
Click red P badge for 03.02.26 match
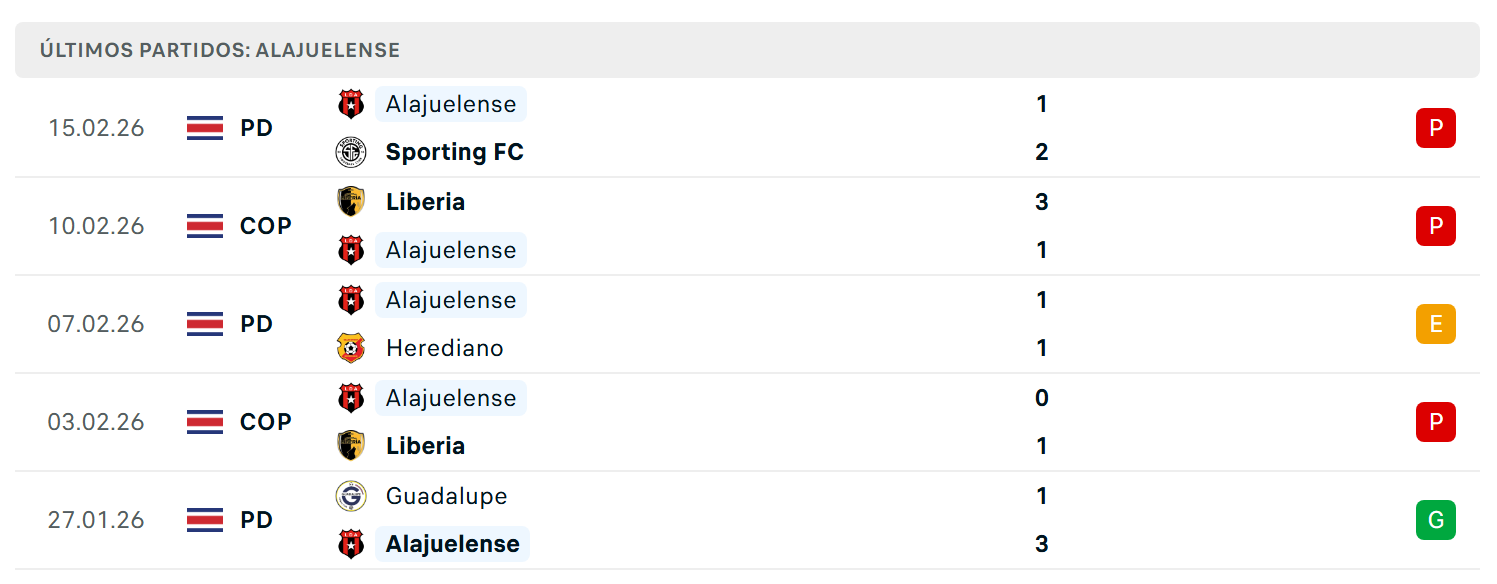coord(1435,422)
